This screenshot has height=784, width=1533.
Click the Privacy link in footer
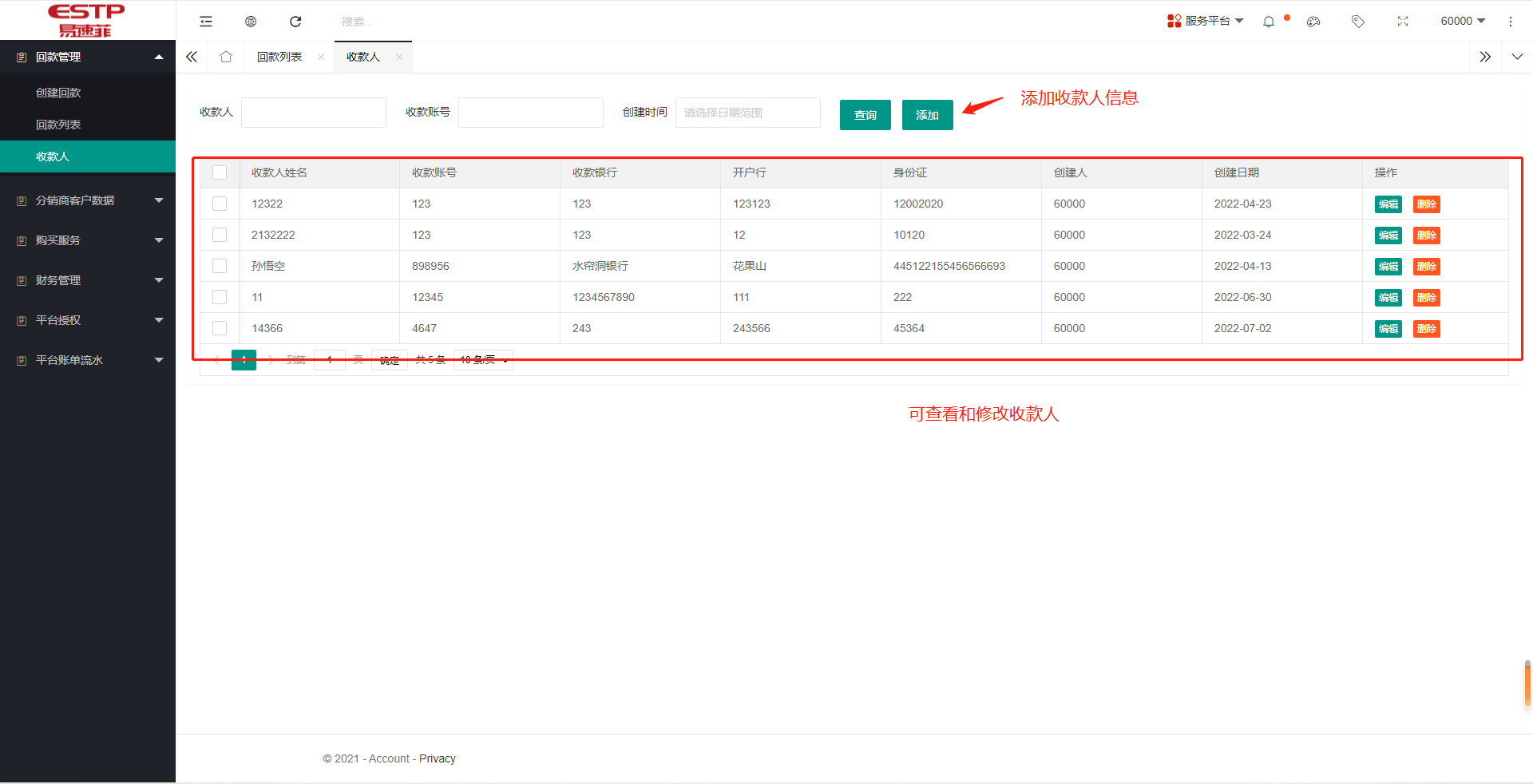point(437,758)
